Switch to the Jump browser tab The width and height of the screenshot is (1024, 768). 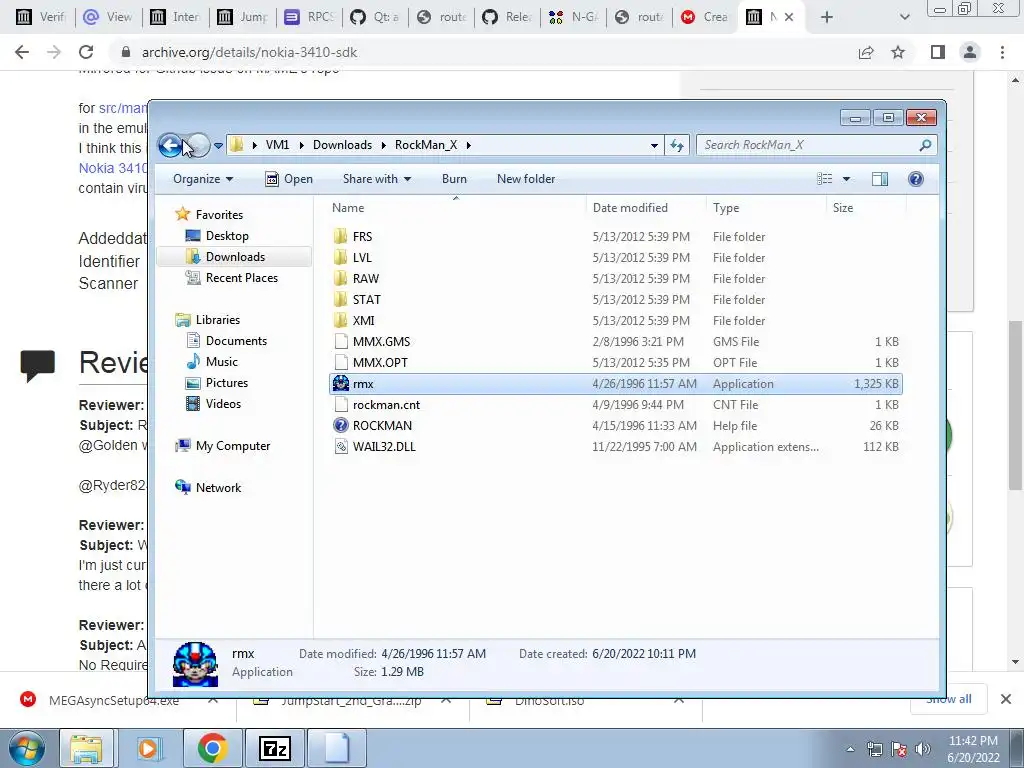tap(243, 17)
